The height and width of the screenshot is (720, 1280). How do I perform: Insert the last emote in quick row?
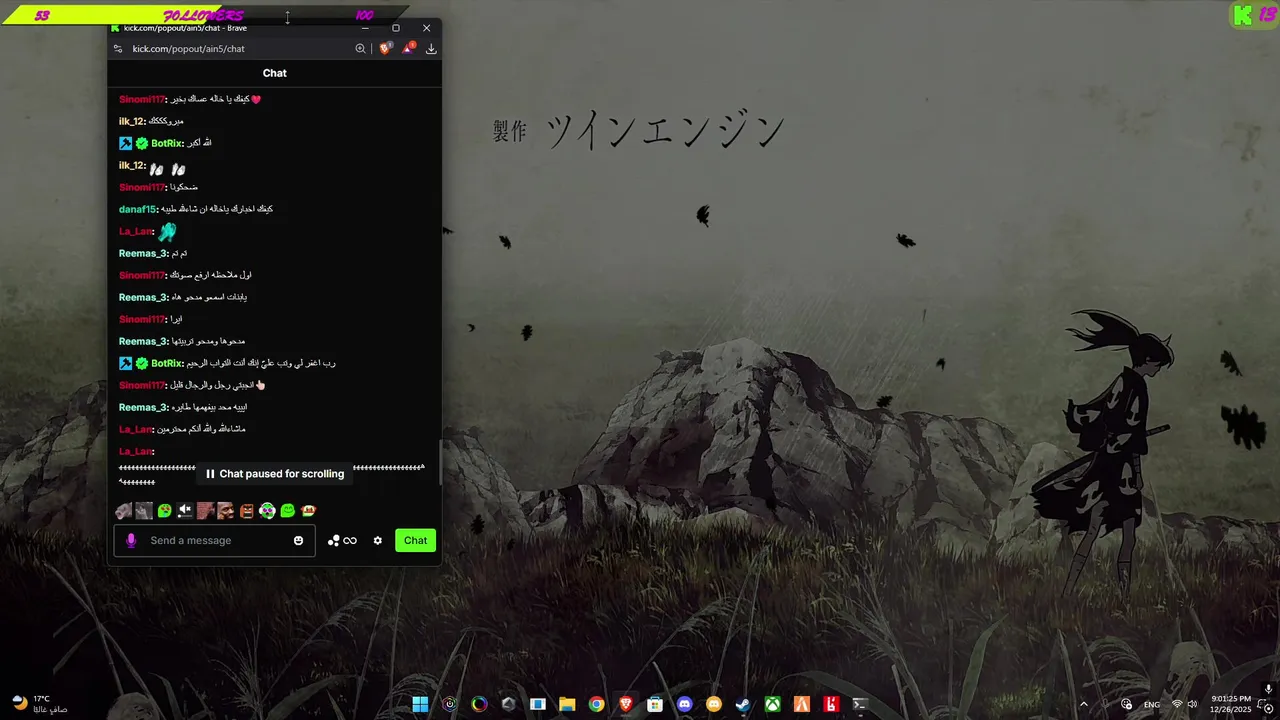coord(308,511)
